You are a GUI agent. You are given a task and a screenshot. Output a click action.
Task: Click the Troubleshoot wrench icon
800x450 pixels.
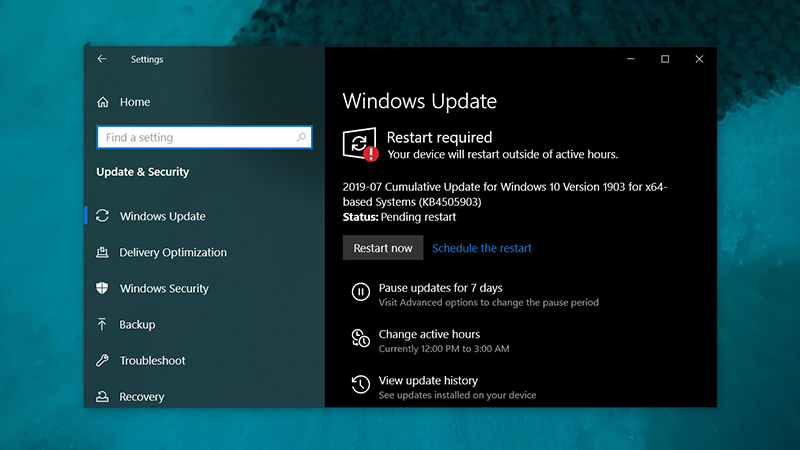point(103,361)
